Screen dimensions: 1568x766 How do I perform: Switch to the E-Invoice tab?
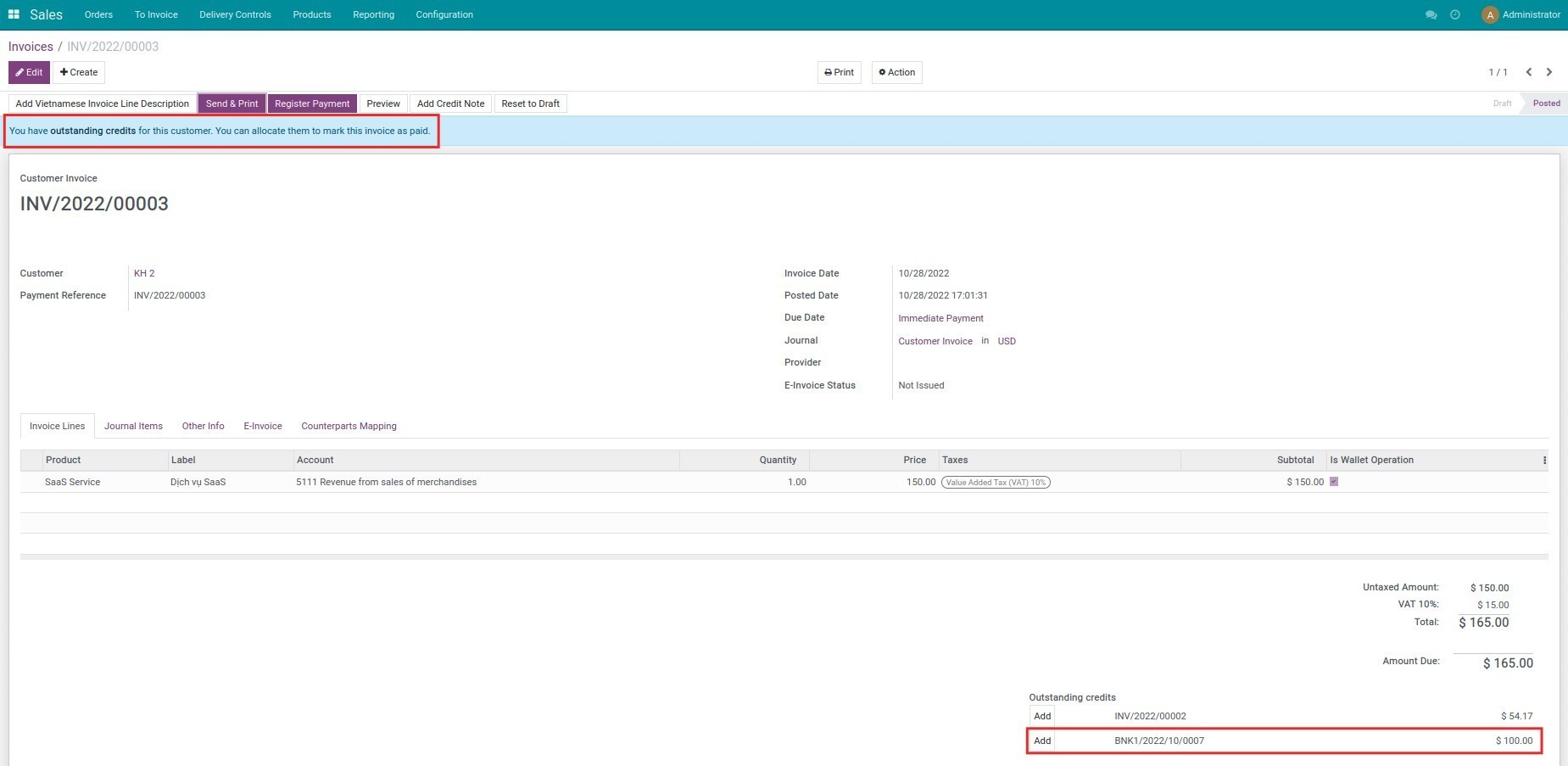(x=263, y=426)
